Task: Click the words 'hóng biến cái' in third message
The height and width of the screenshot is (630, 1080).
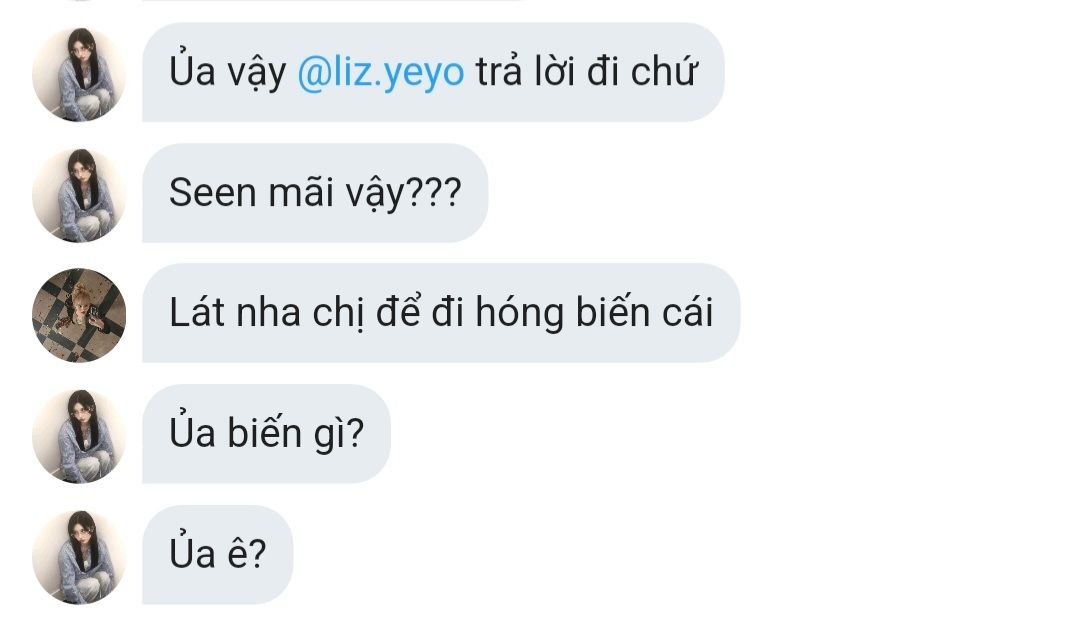Action: [594, 313]
